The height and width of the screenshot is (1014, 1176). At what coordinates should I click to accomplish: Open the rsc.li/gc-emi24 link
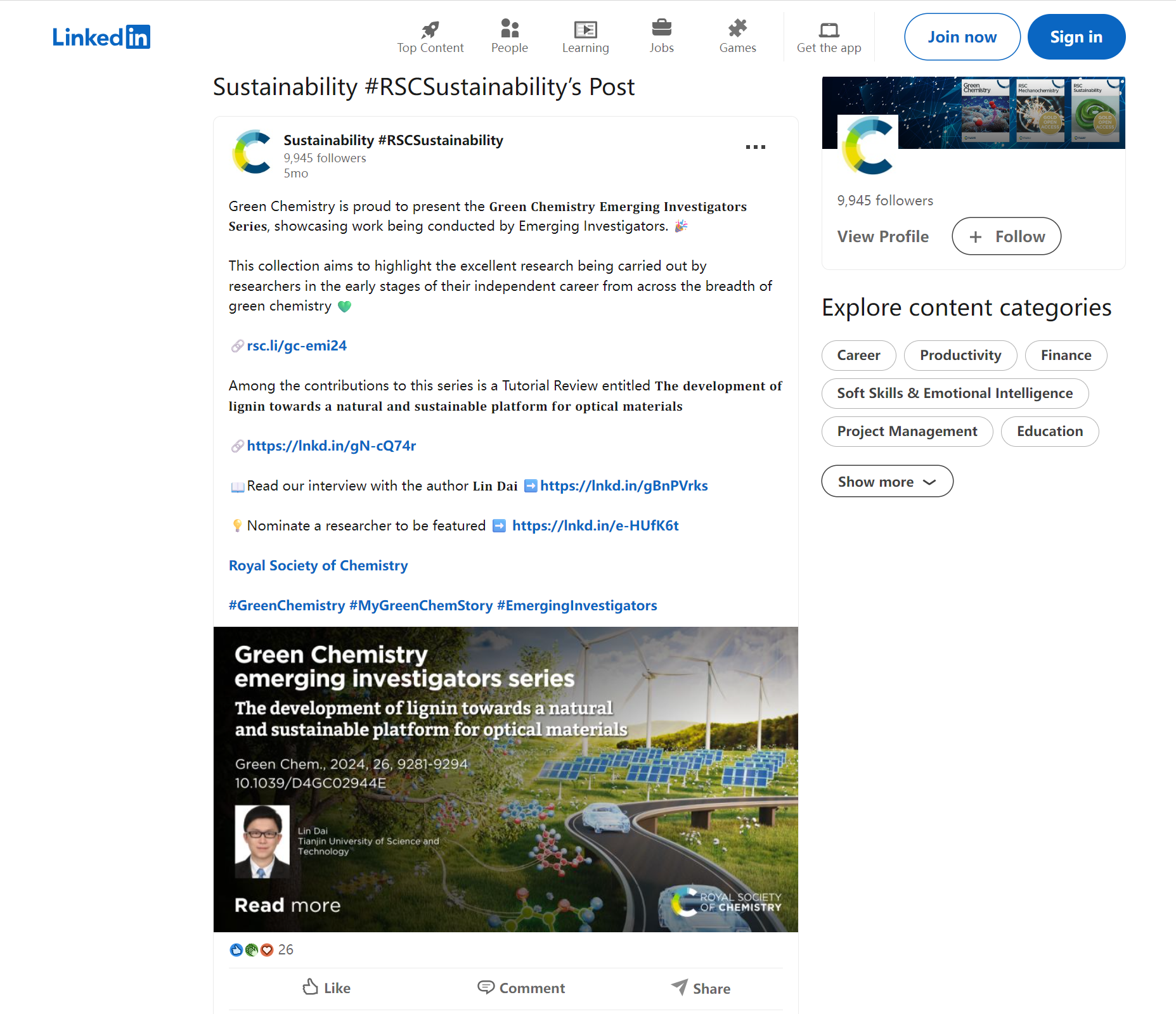point(297,345)
